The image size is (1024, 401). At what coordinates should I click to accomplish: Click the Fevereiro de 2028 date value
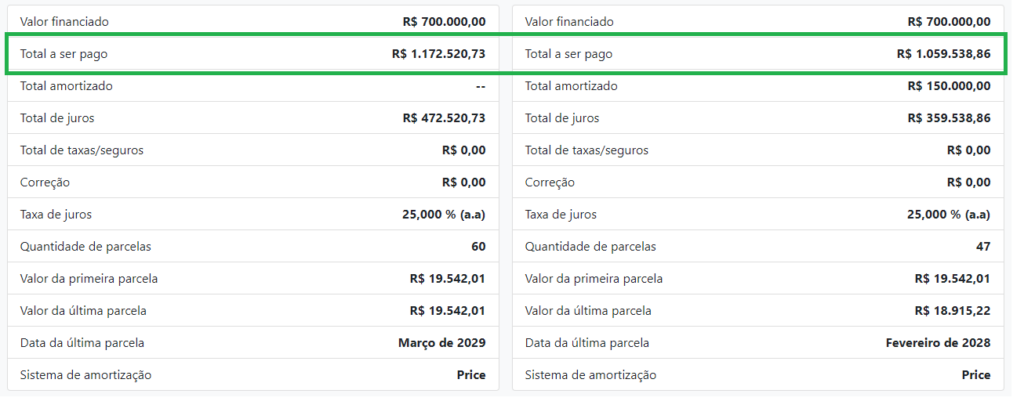pos(938,343)
